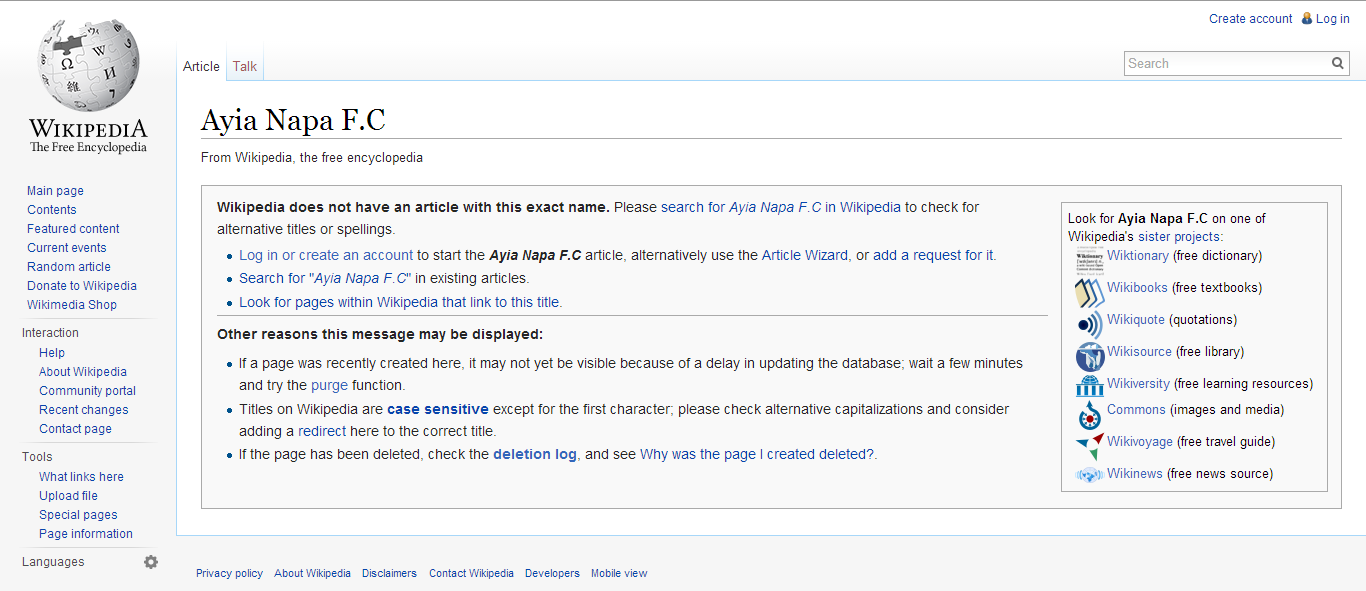
Task: Click the Wikiversity icon
Action: click(x=1089, y=385)
